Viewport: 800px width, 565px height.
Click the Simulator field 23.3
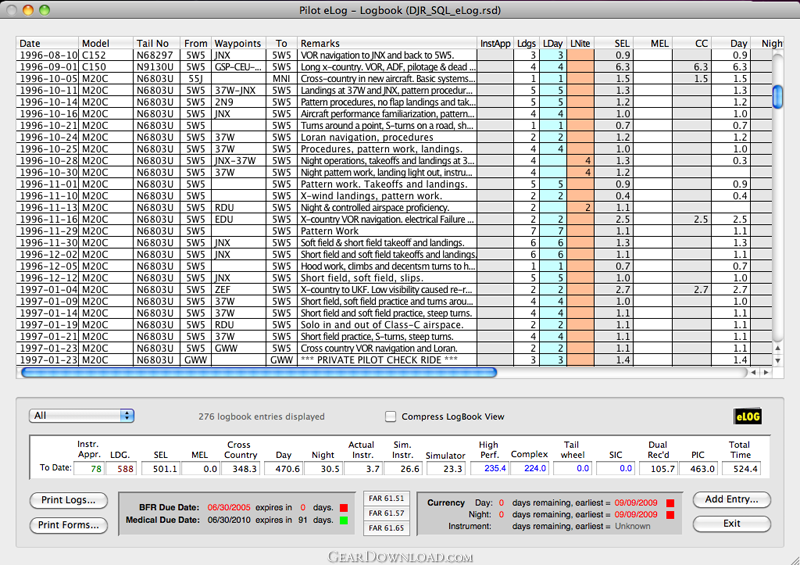pyautogui.click(x=445, y=469)
